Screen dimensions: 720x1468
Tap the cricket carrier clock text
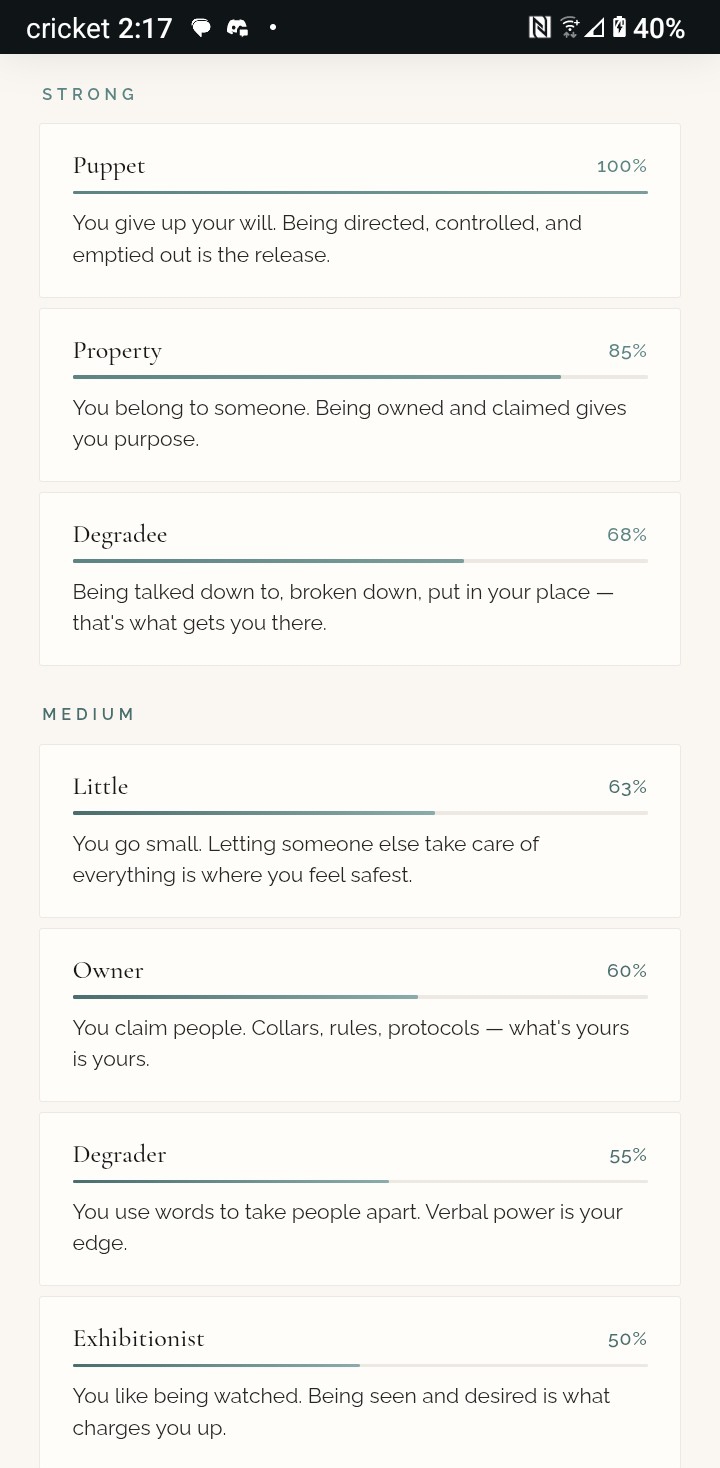(x=99, y=28)
